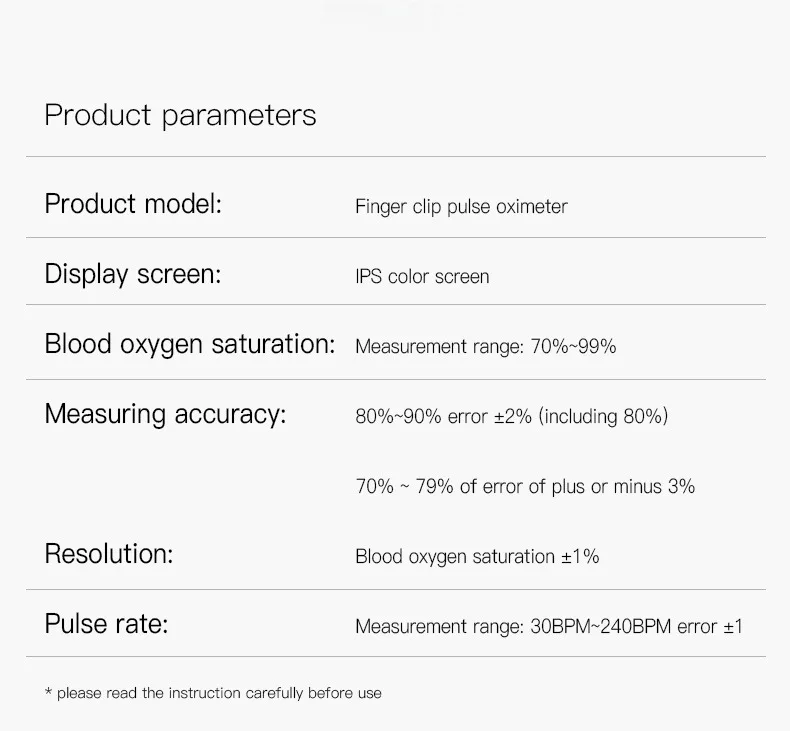
Task: Click the divider line below the Pulse rate row
Action: pyautogui.click(x=395, y=657)
